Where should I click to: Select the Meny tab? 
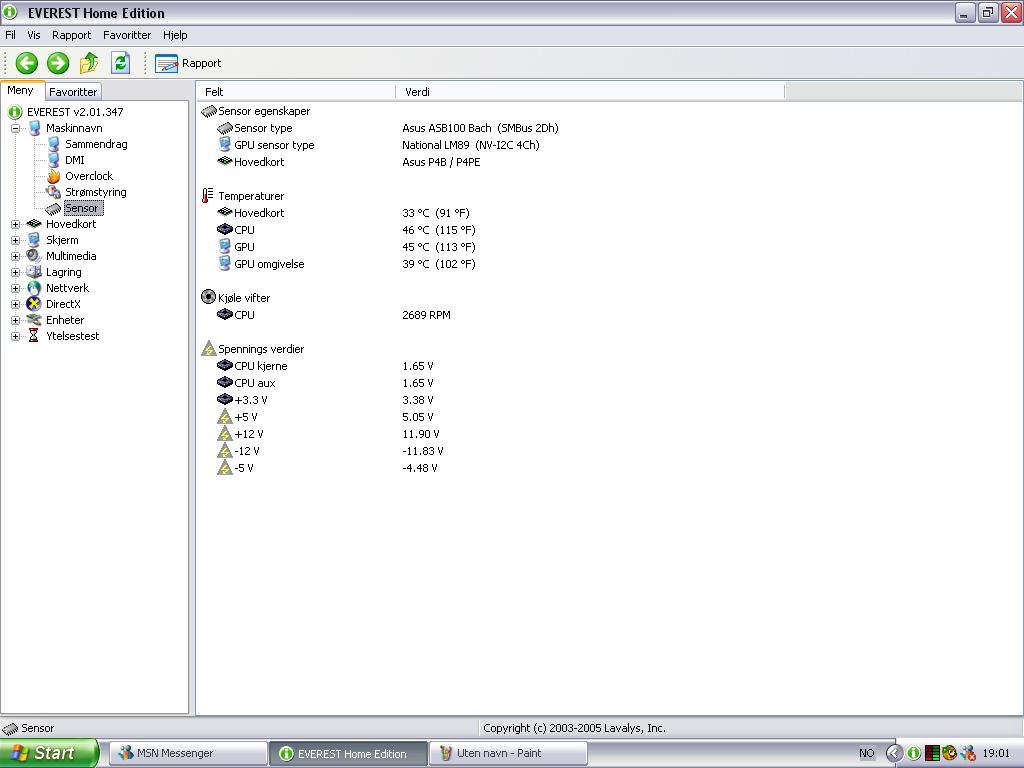pos(21,91)
